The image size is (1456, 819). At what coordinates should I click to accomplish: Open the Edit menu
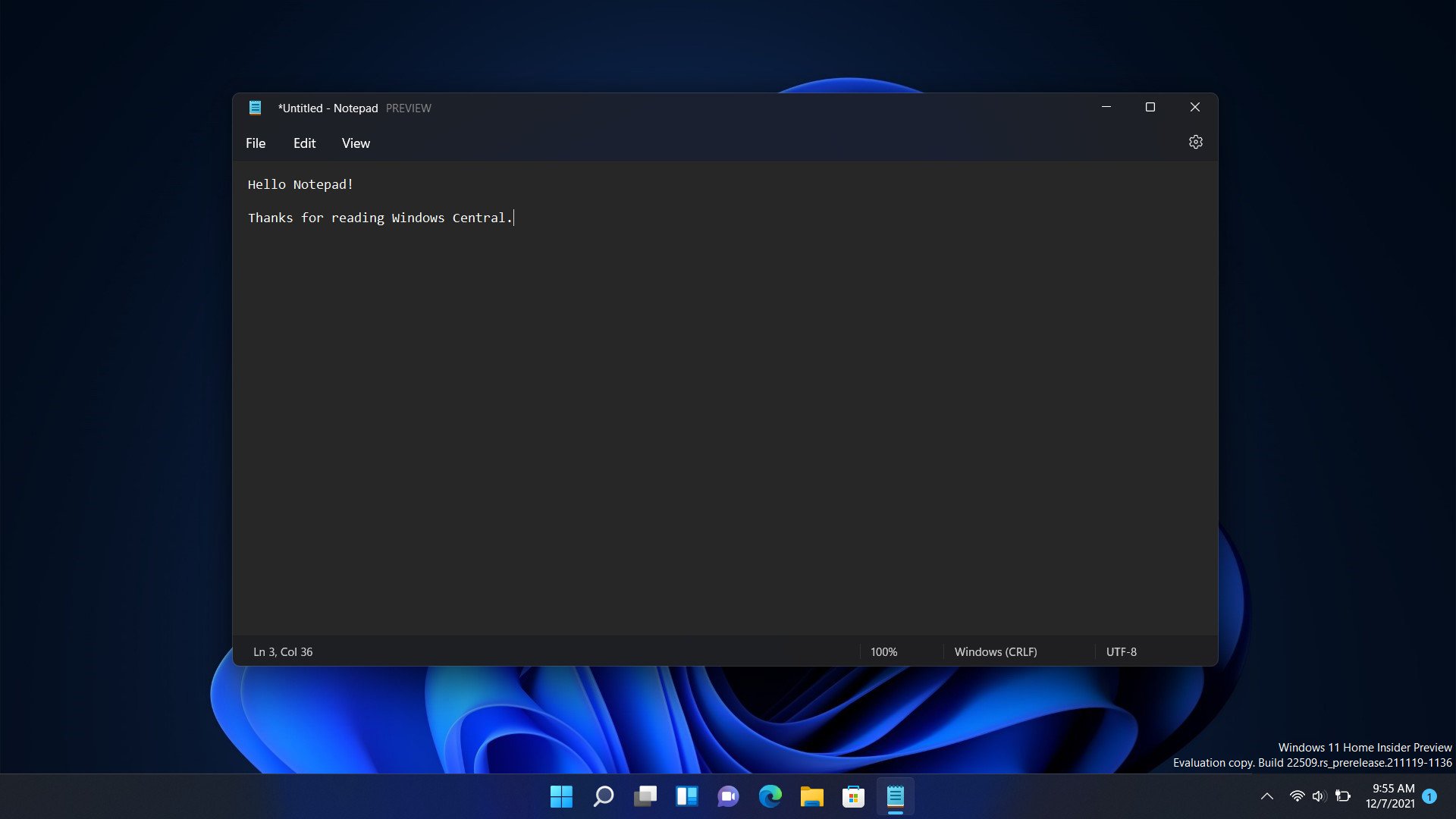coord(304,143)
